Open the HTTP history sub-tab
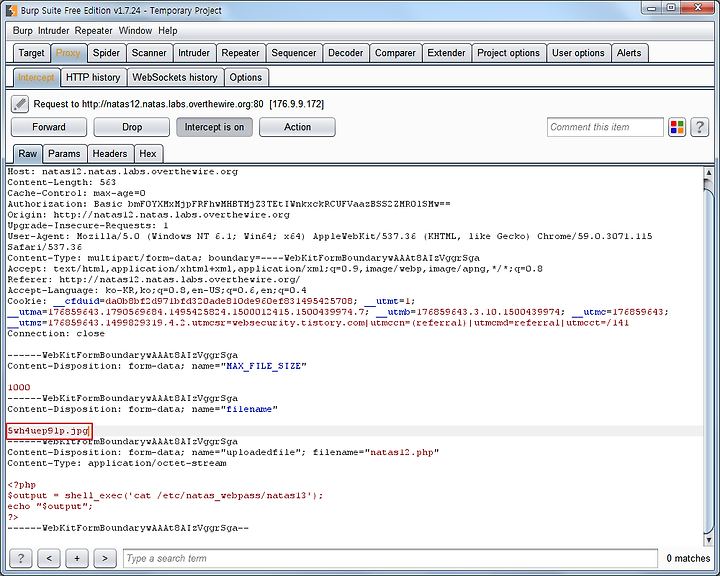 click(93, 77)
